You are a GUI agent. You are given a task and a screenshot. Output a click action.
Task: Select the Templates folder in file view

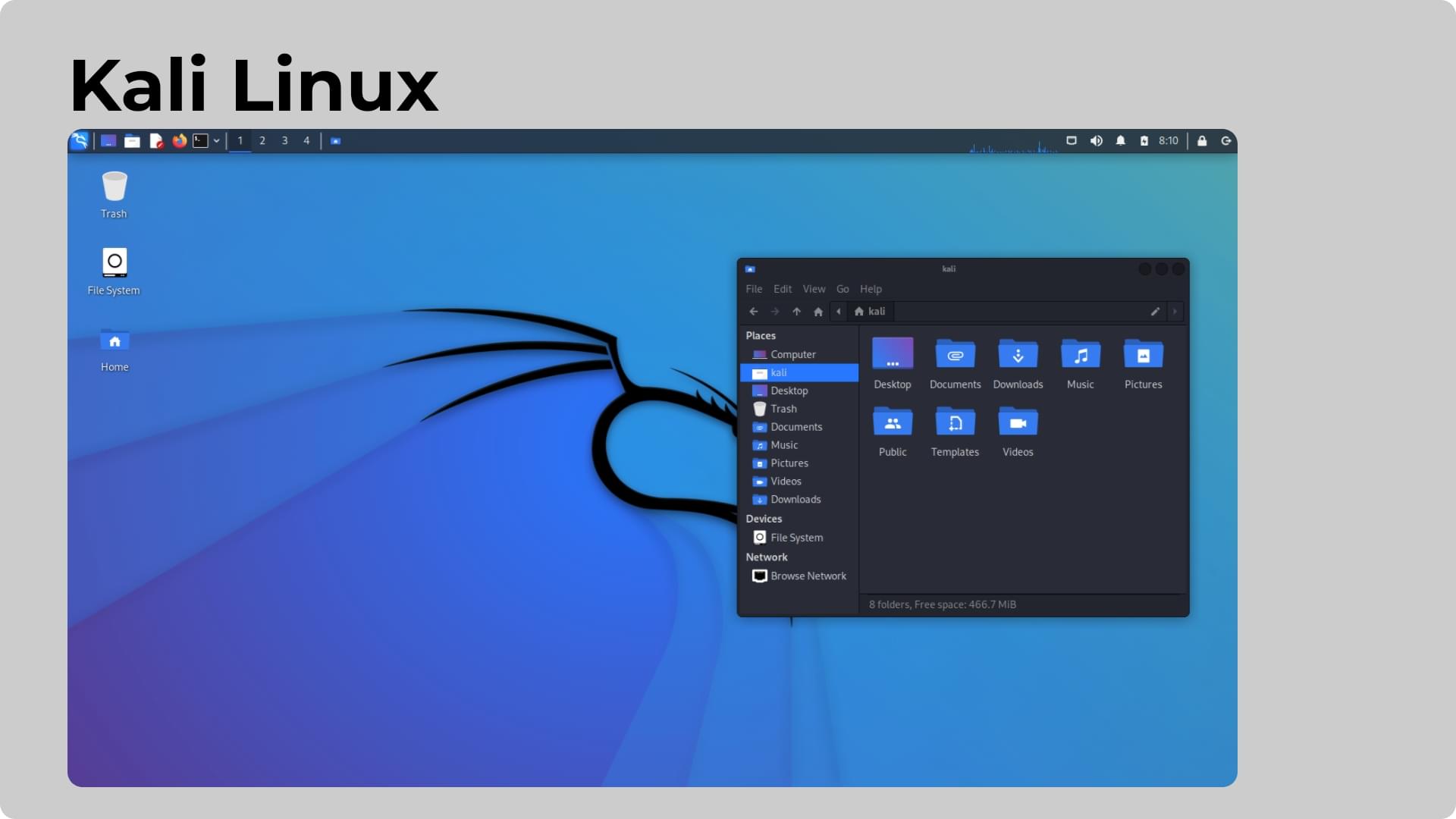pos(955,431)
